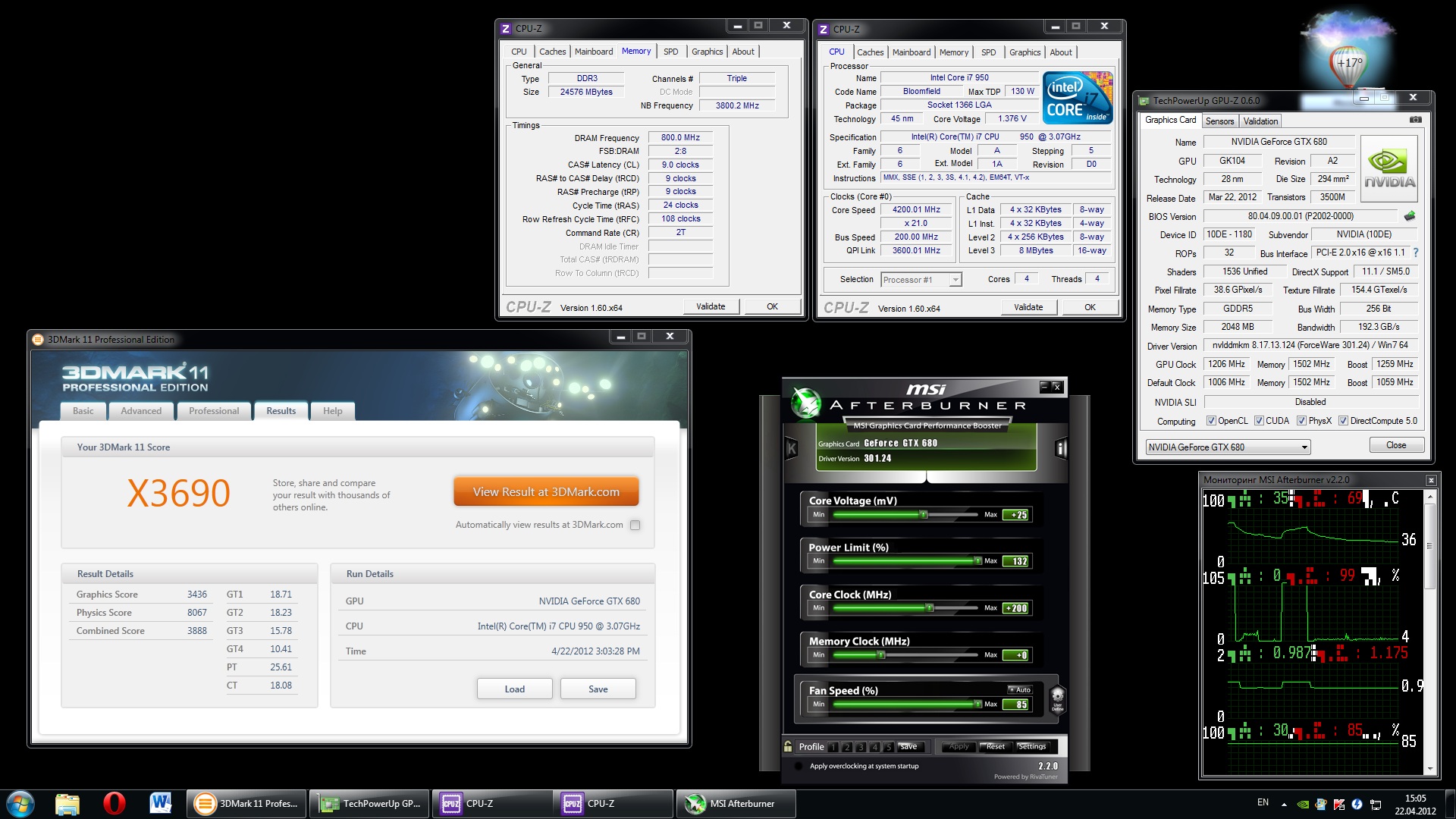The width and height of the screenshot is (1456, 819).
Task: Open NVIDIA GeForce GTX 680 dropdown in GPU-Z
Action: [x=1228, y=447]
